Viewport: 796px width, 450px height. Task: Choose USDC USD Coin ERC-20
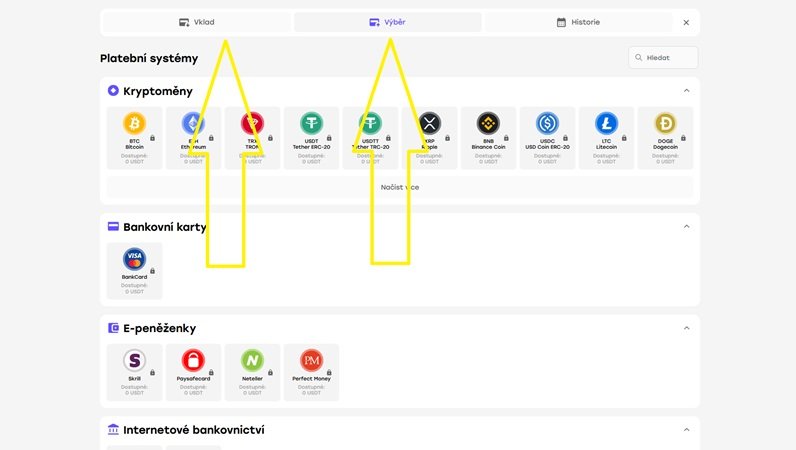pyautogui.click(x=547, y=138)
